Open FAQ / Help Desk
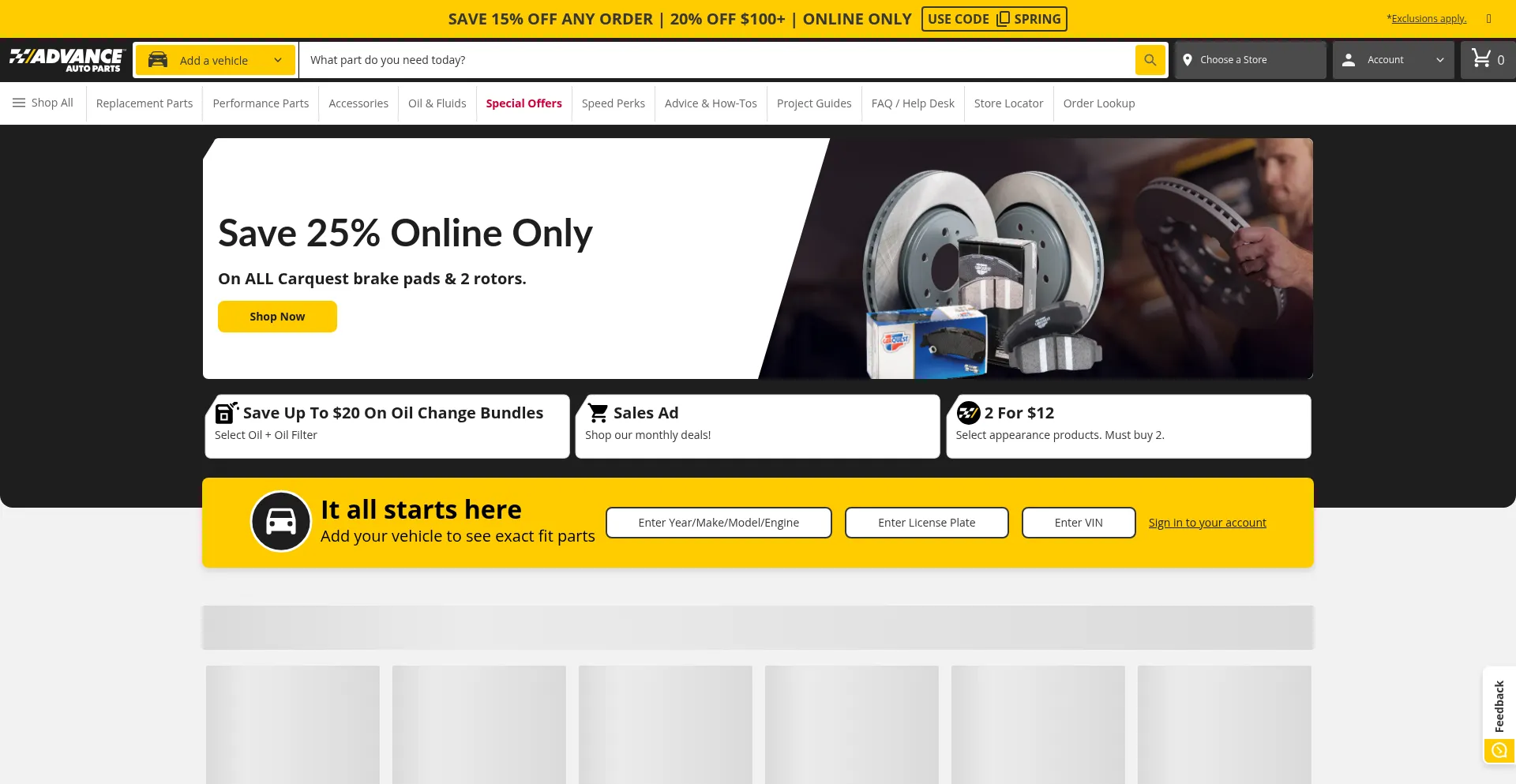Viewport: 1516px width, 784px height. coord(913,103)
